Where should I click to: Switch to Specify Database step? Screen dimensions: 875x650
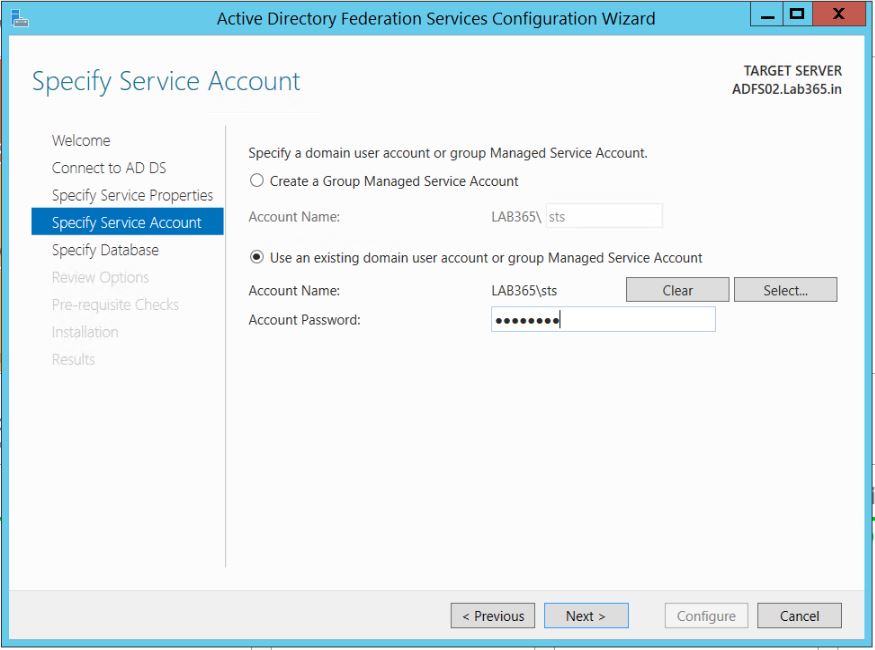click(x=105, y=250)
